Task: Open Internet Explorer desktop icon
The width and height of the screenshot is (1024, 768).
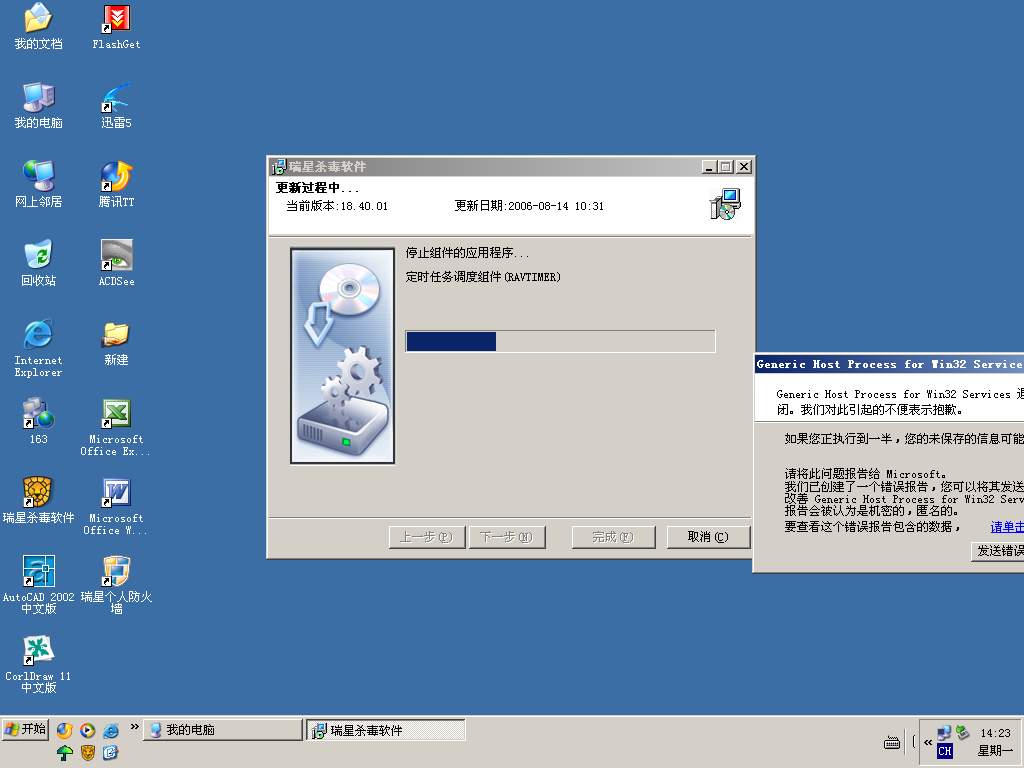Action: point(39,348)
